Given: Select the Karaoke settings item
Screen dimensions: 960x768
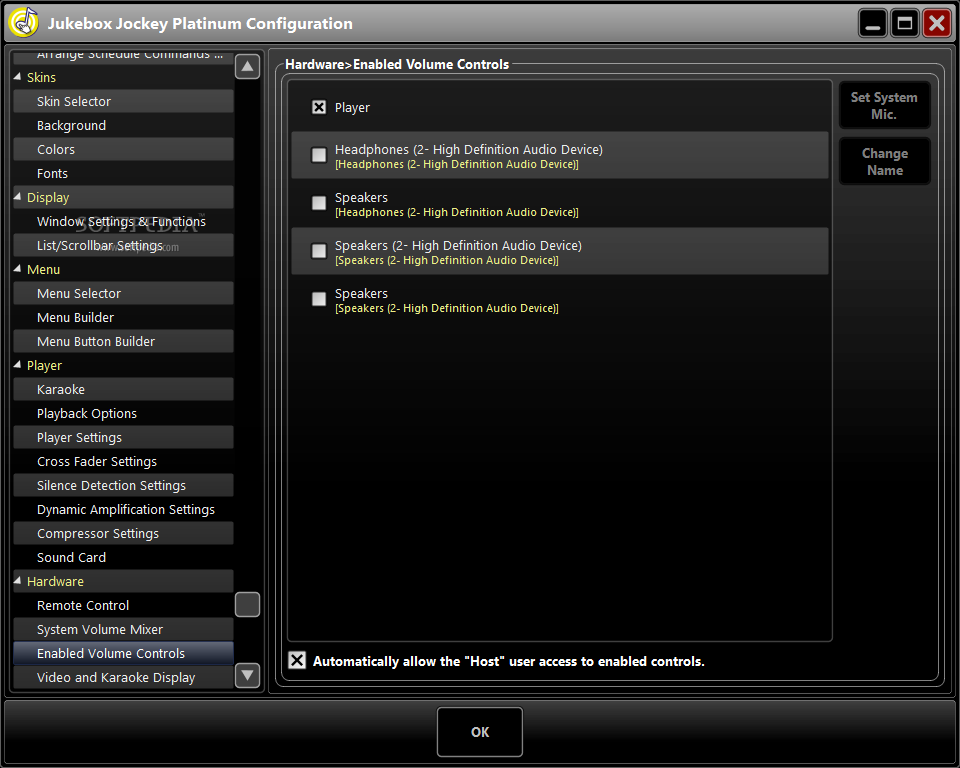Looking at the screenshot, I should point(123,389).
